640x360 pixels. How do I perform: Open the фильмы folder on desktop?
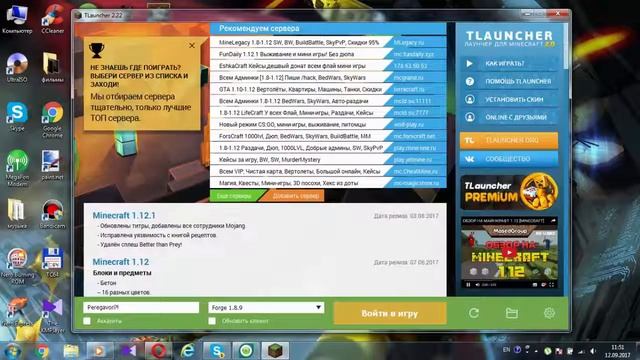53,68
